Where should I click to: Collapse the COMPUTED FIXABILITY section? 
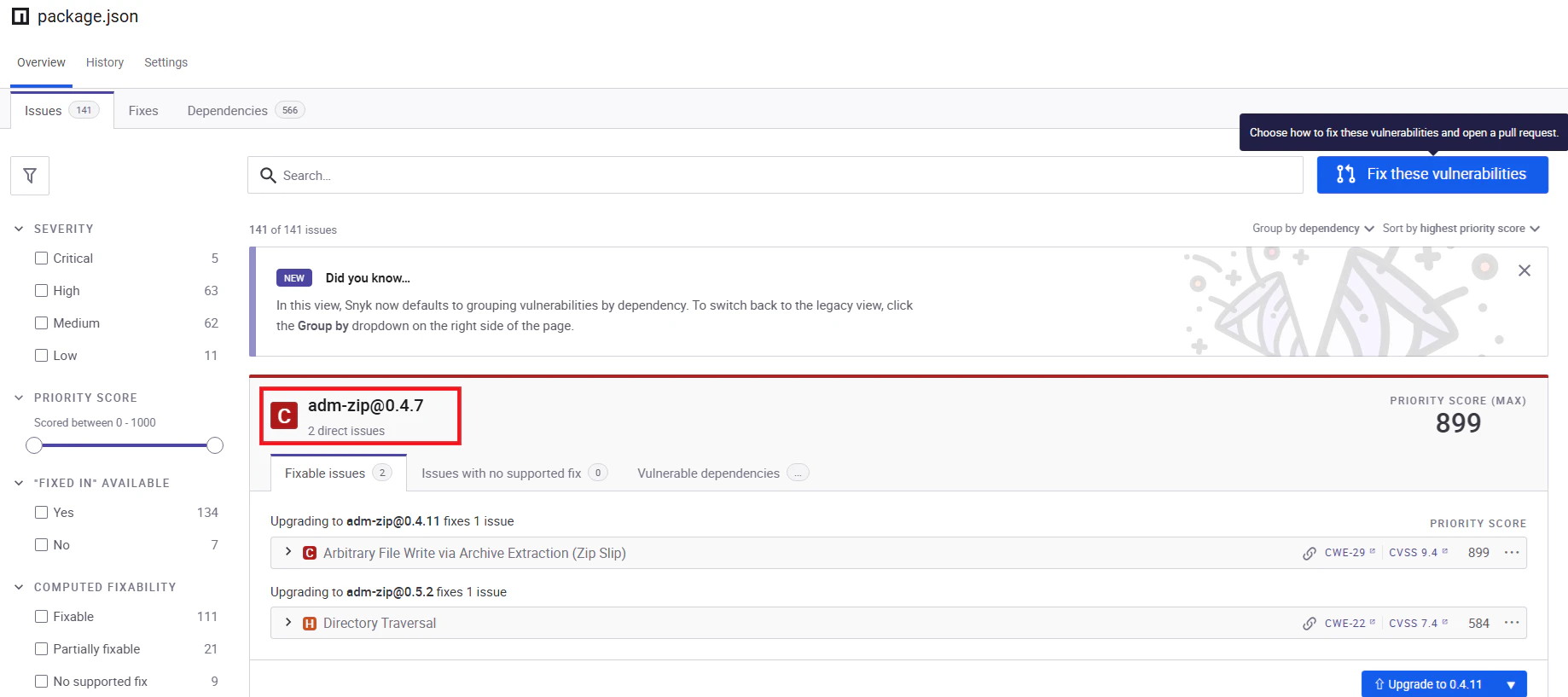coord(19,587)
